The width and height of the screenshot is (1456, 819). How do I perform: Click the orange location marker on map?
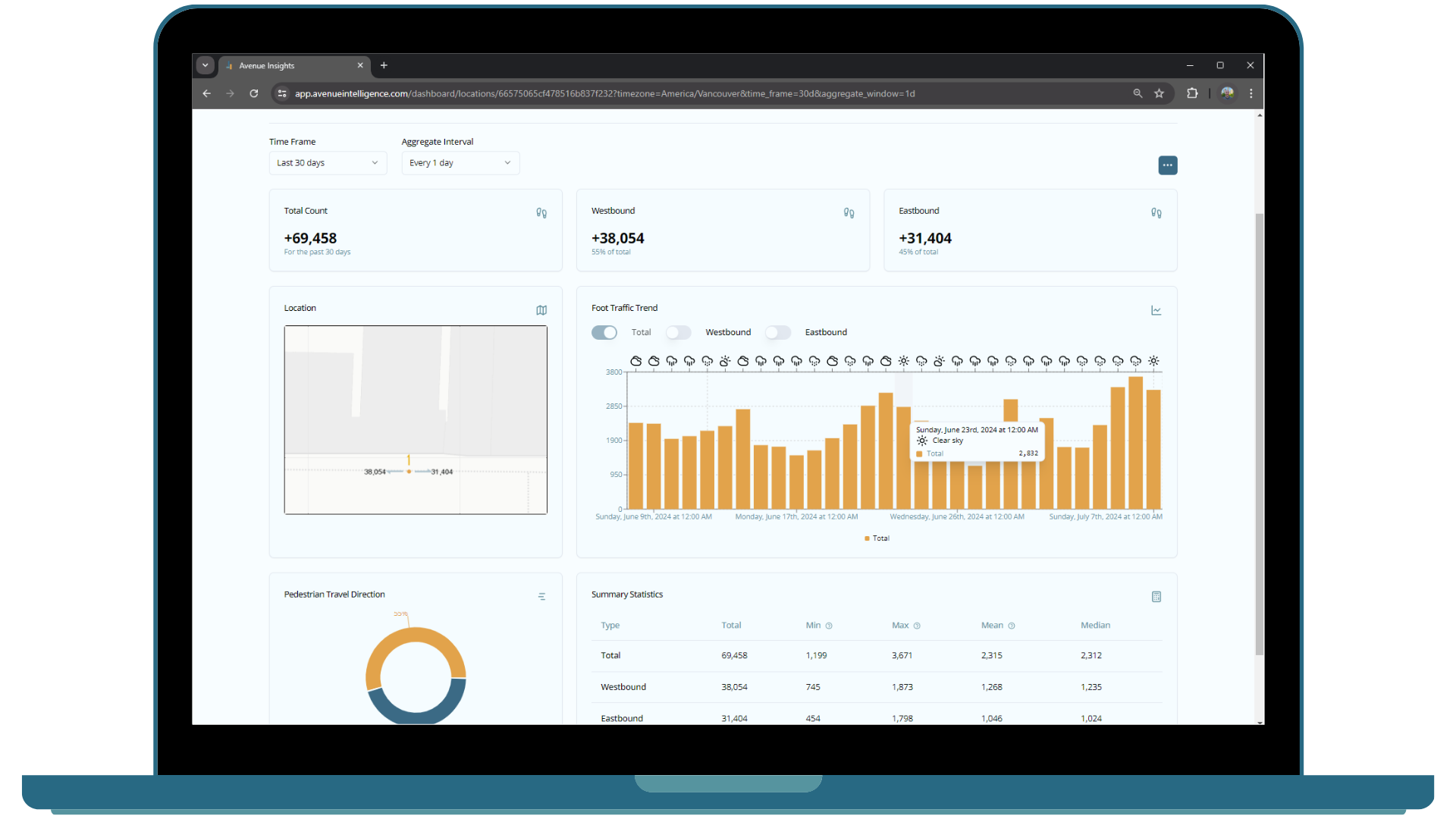409,471
